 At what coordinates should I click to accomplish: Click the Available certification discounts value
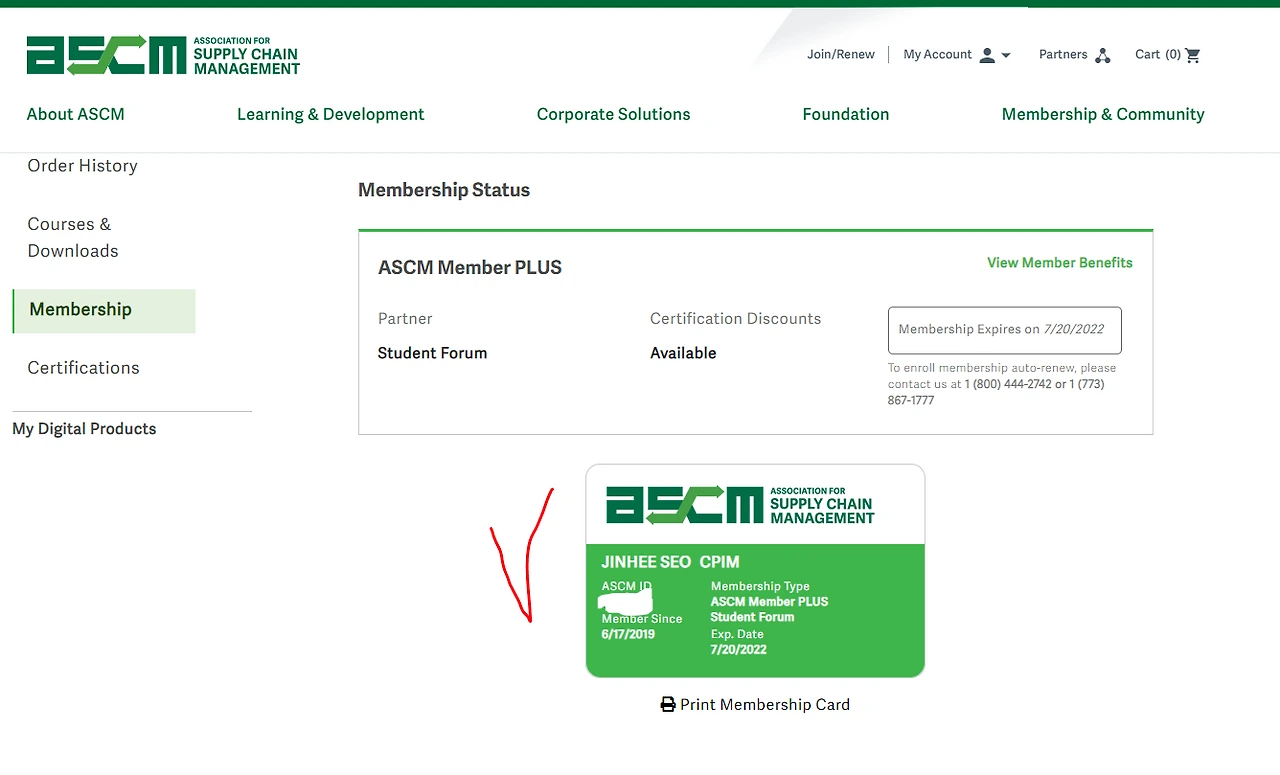[x=683, y=353]
